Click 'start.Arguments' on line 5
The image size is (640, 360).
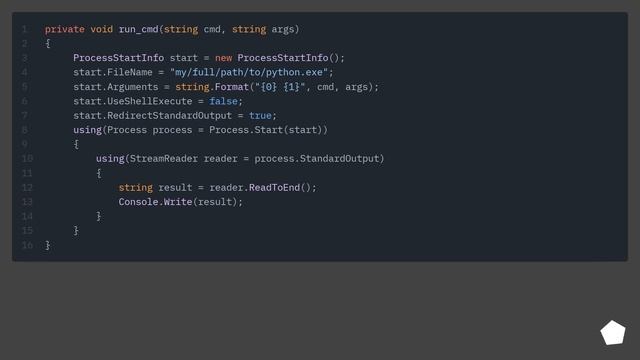116,87
